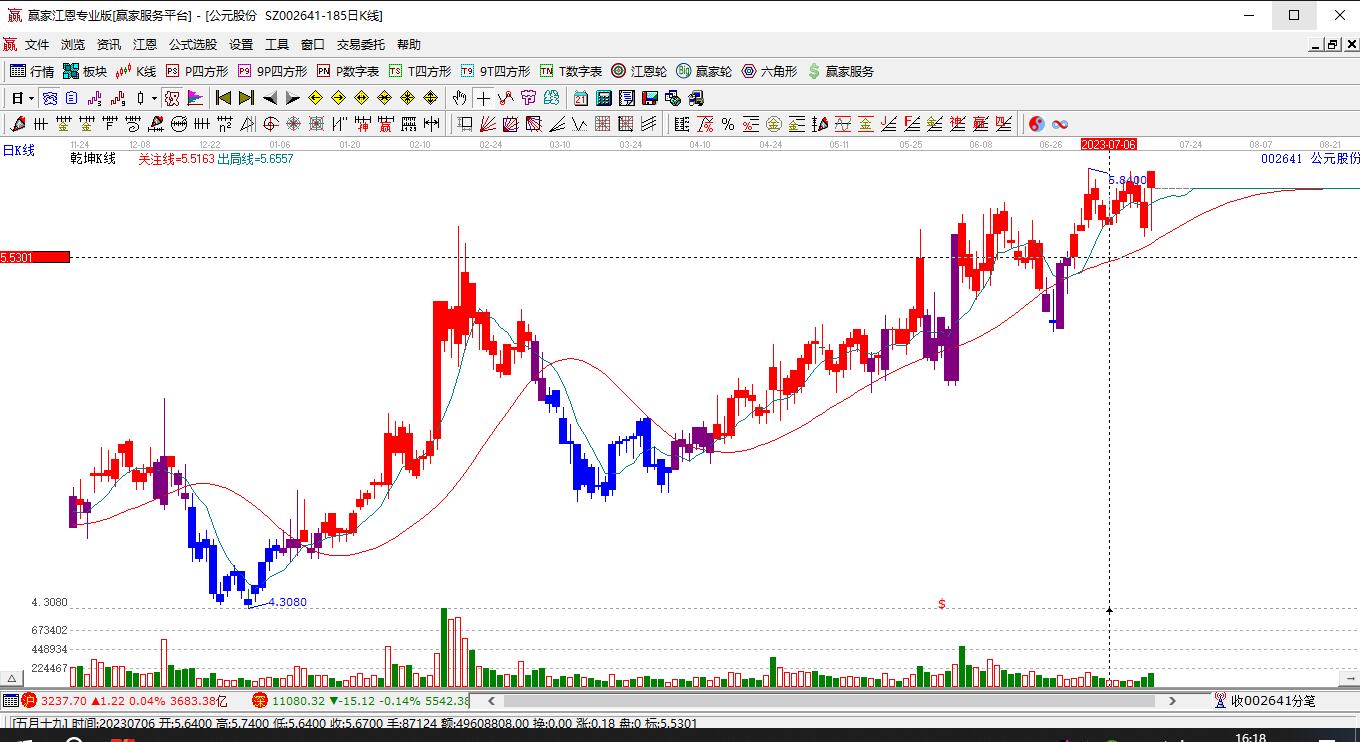Click the red 神 character tool icon
Image resolution: width=1360 pixels, height=742 pixels.
coord(361,124)
